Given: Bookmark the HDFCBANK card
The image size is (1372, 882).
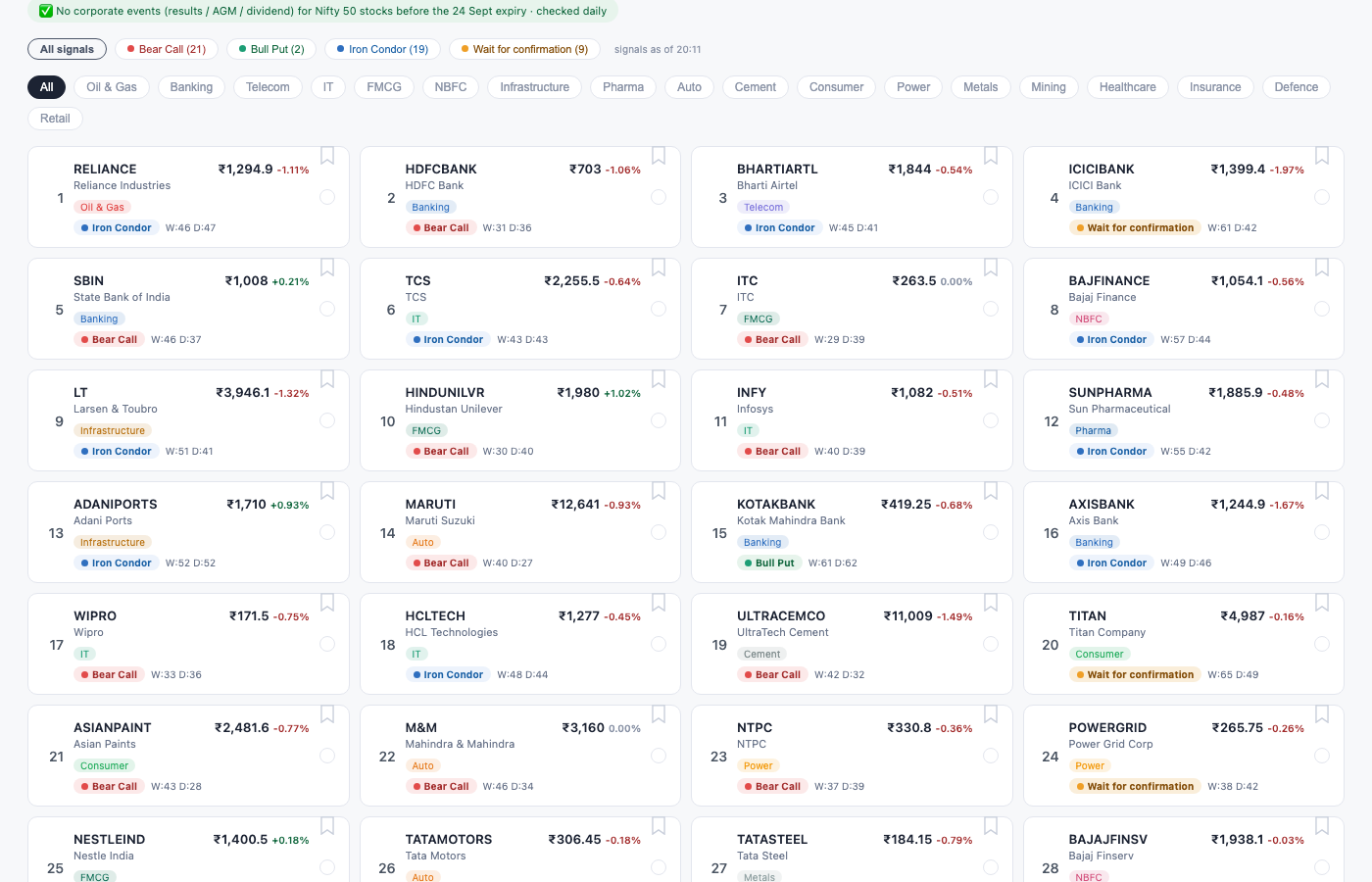Looking at the screenshot, I should click(x=659, y=156).
